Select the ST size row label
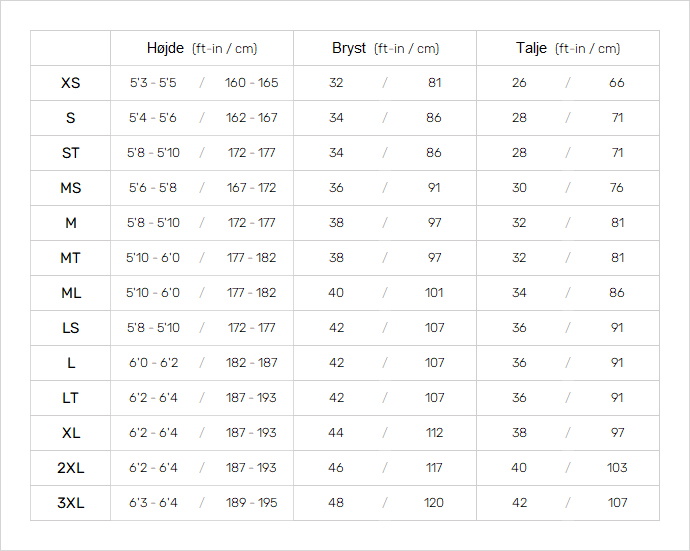 tap(70, 153)
